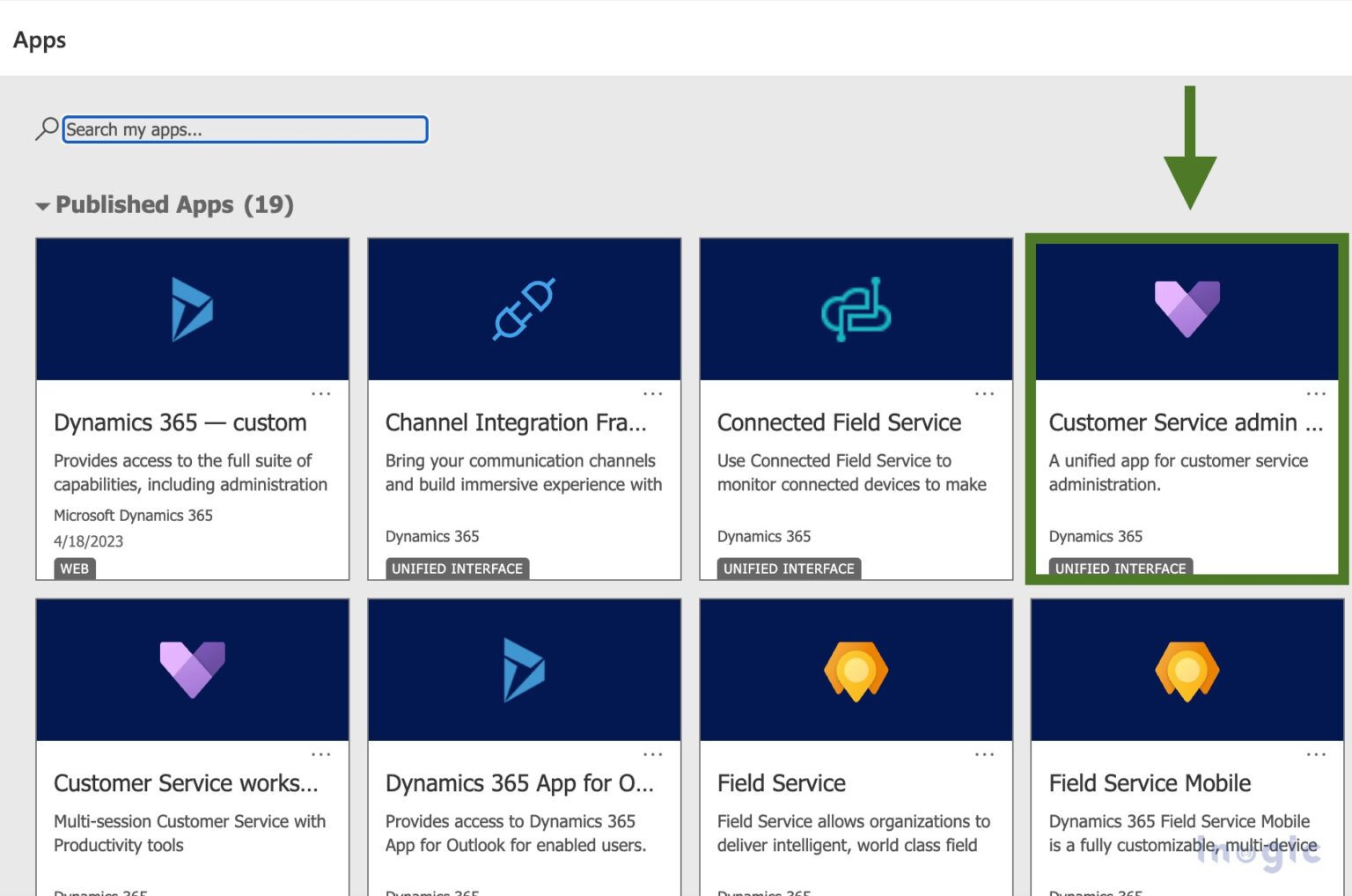Click the Customer Service admin heart icon
Viewport: 1352px width, 896px height.
tap(1187, 308)
